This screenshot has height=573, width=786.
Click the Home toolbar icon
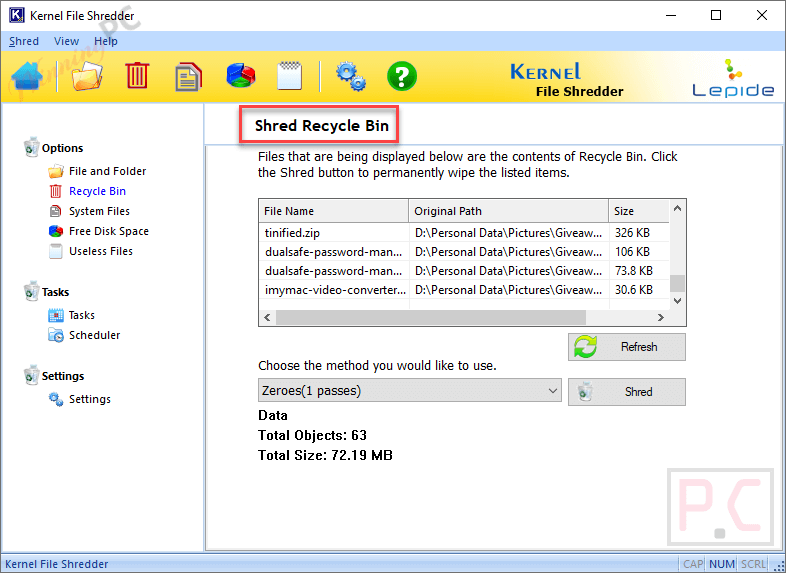[x=28, y=76]
